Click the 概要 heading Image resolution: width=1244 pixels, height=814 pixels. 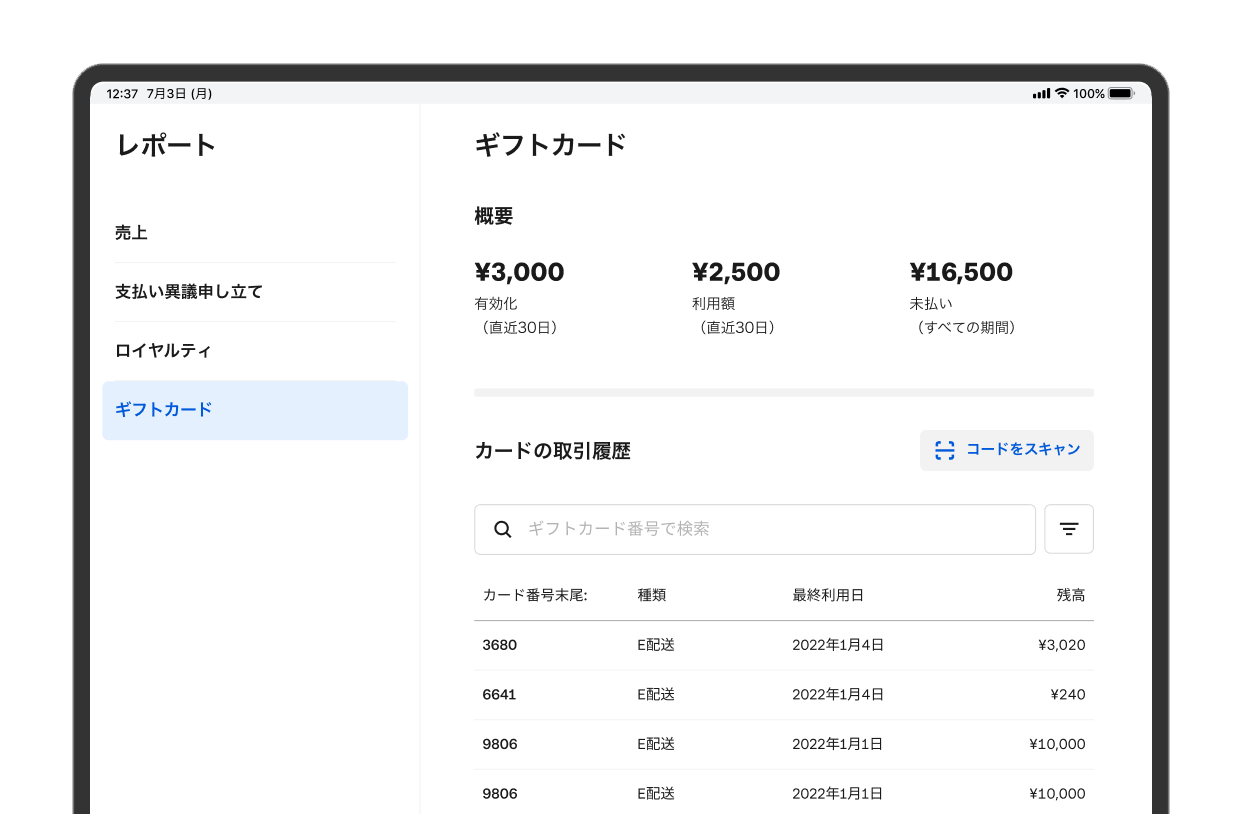tap(494, 216)
